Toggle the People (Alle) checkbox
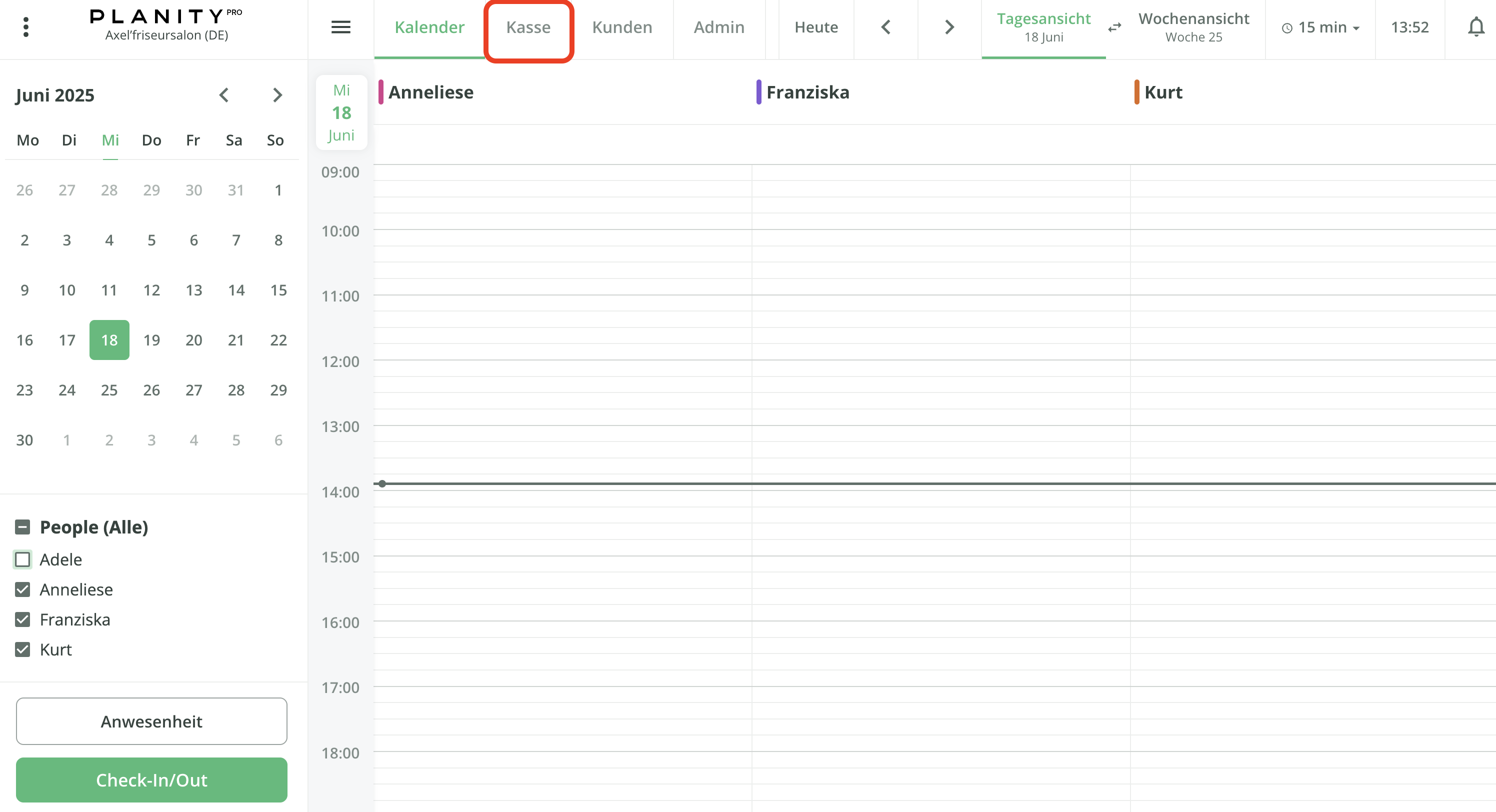Screen dimensions: 1496x812 (22, 527)
